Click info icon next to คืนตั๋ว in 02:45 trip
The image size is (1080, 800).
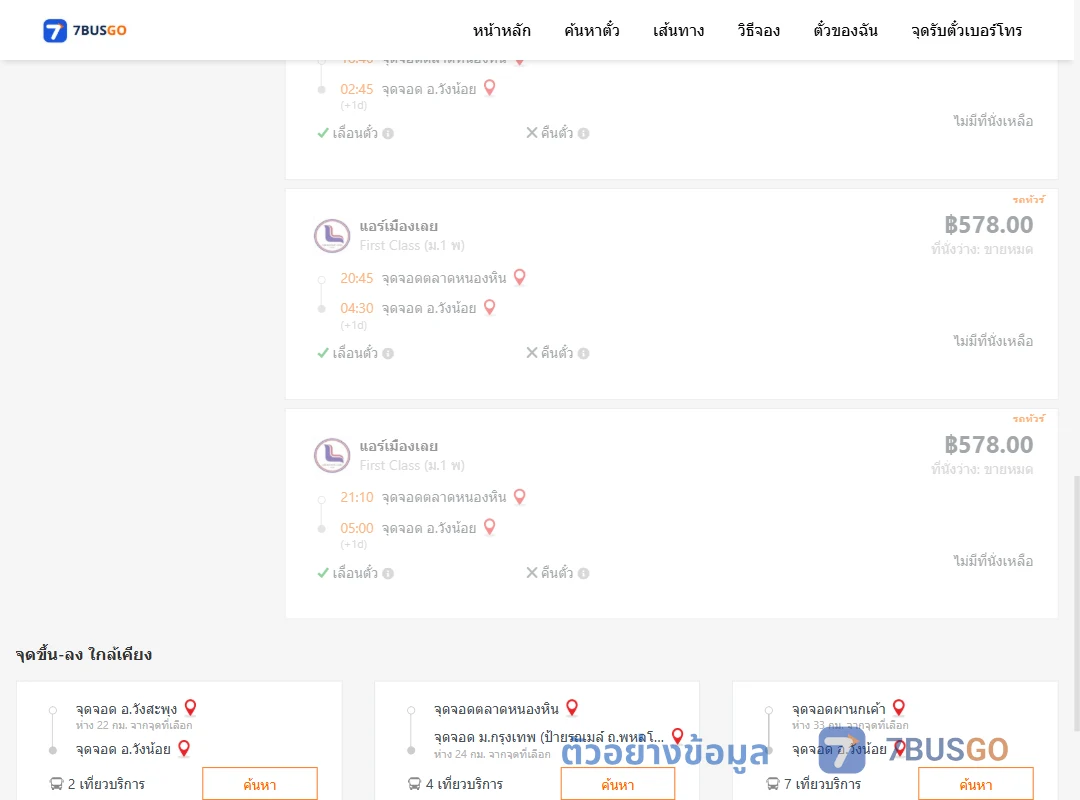tap(583, 134)
